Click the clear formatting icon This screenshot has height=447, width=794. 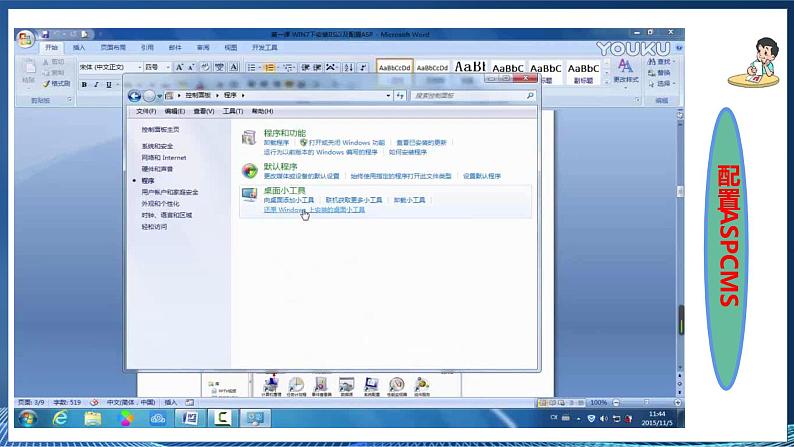pos(206,67)
